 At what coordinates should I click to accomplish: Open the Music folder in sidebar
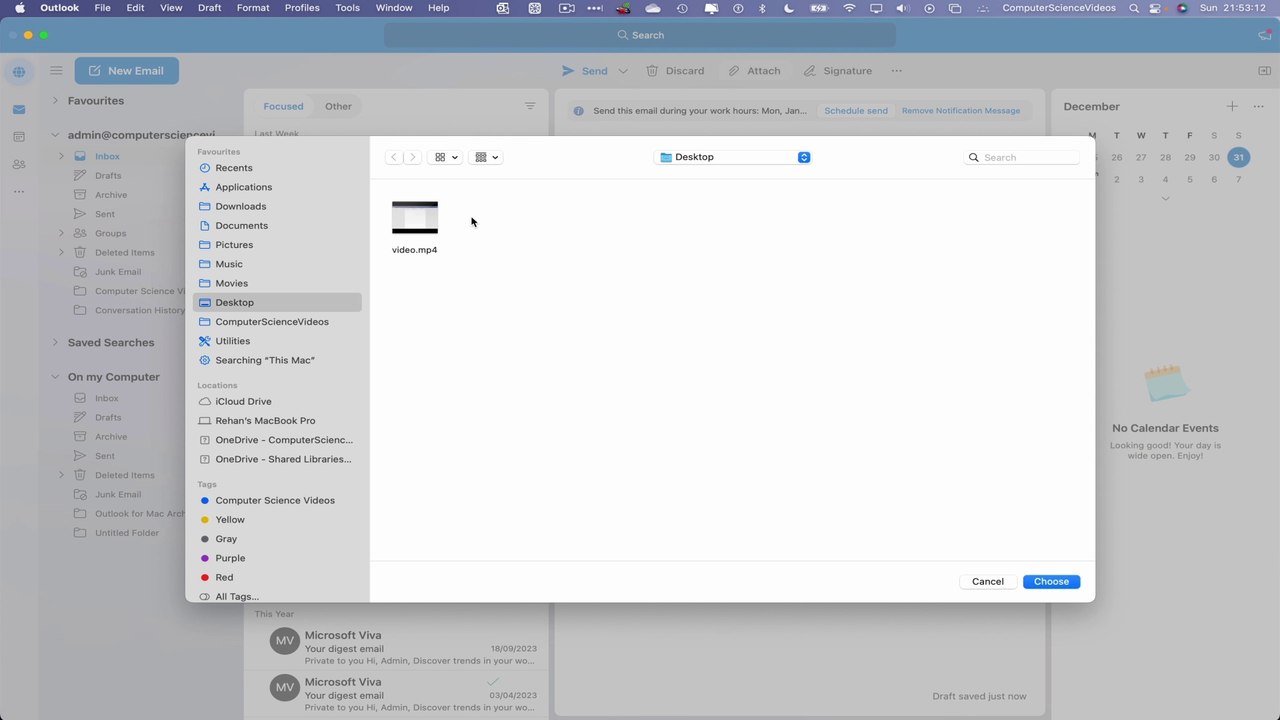277,264
